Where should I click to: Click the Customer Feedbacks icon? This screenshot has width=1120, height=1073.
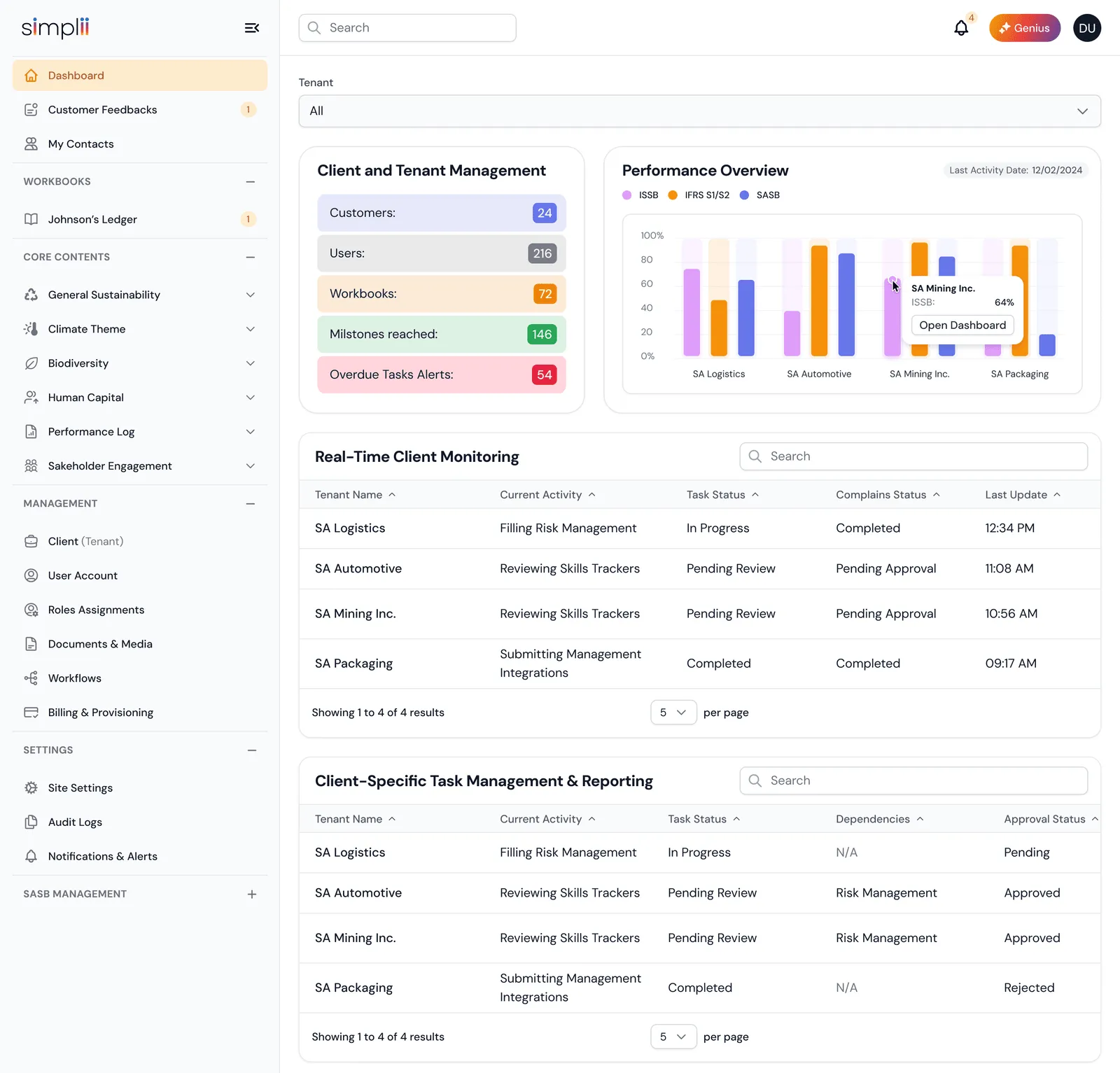[31, 110]
